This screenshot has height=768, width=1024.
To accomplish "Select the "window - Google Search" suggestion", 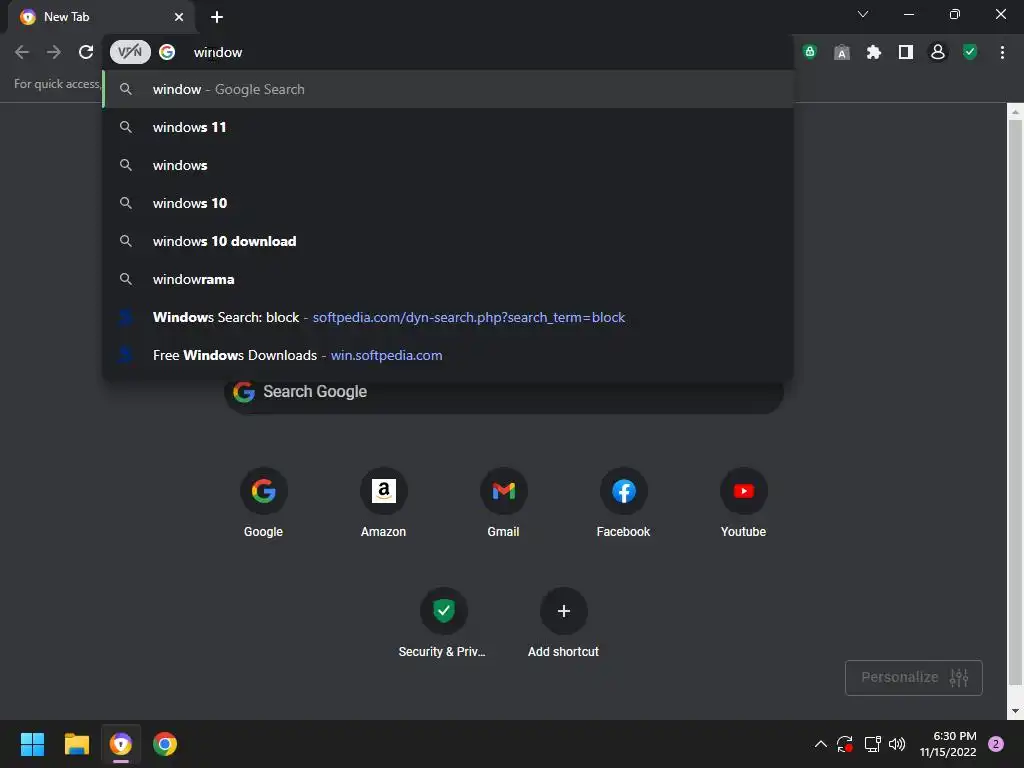I will click(x=448, y=89).
